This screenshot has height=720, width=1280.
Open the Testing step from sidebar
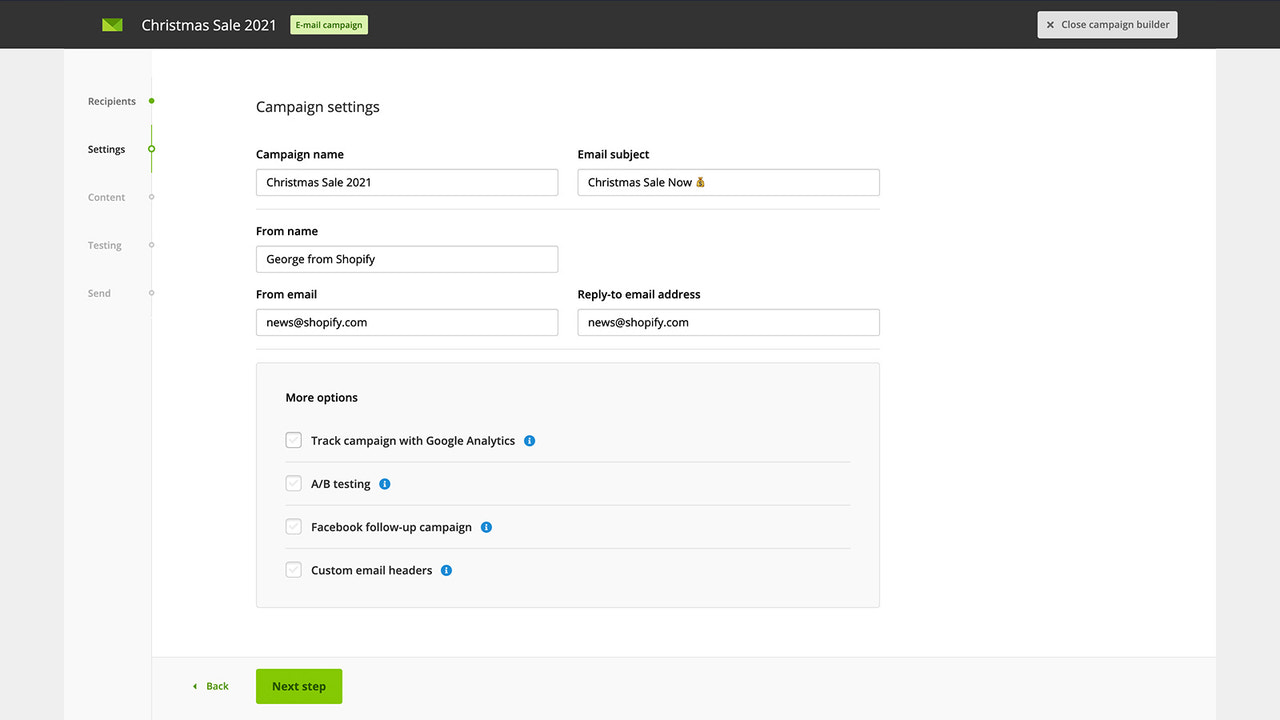(104, 245)
